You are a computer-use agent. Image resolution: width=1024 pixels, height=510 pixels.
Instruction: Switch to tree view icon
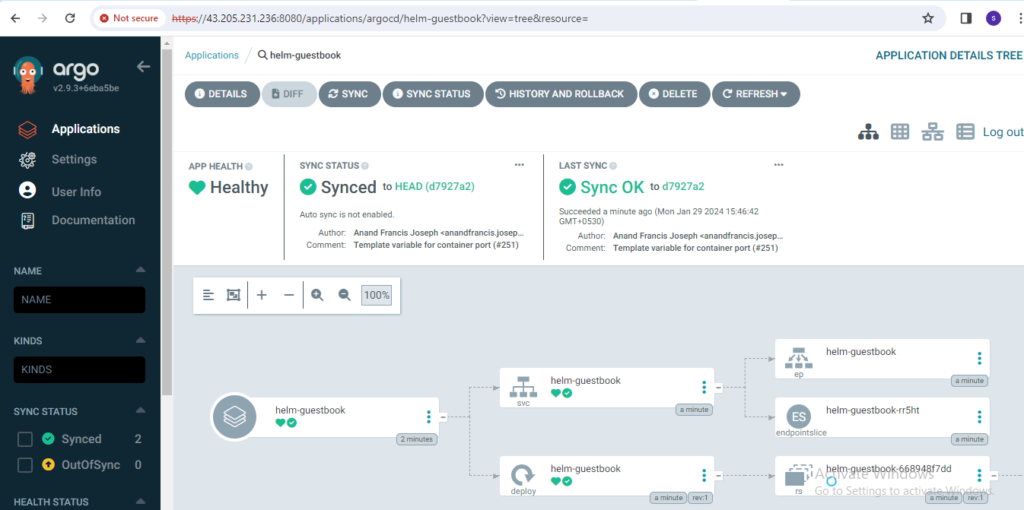[x=868, y=132]
